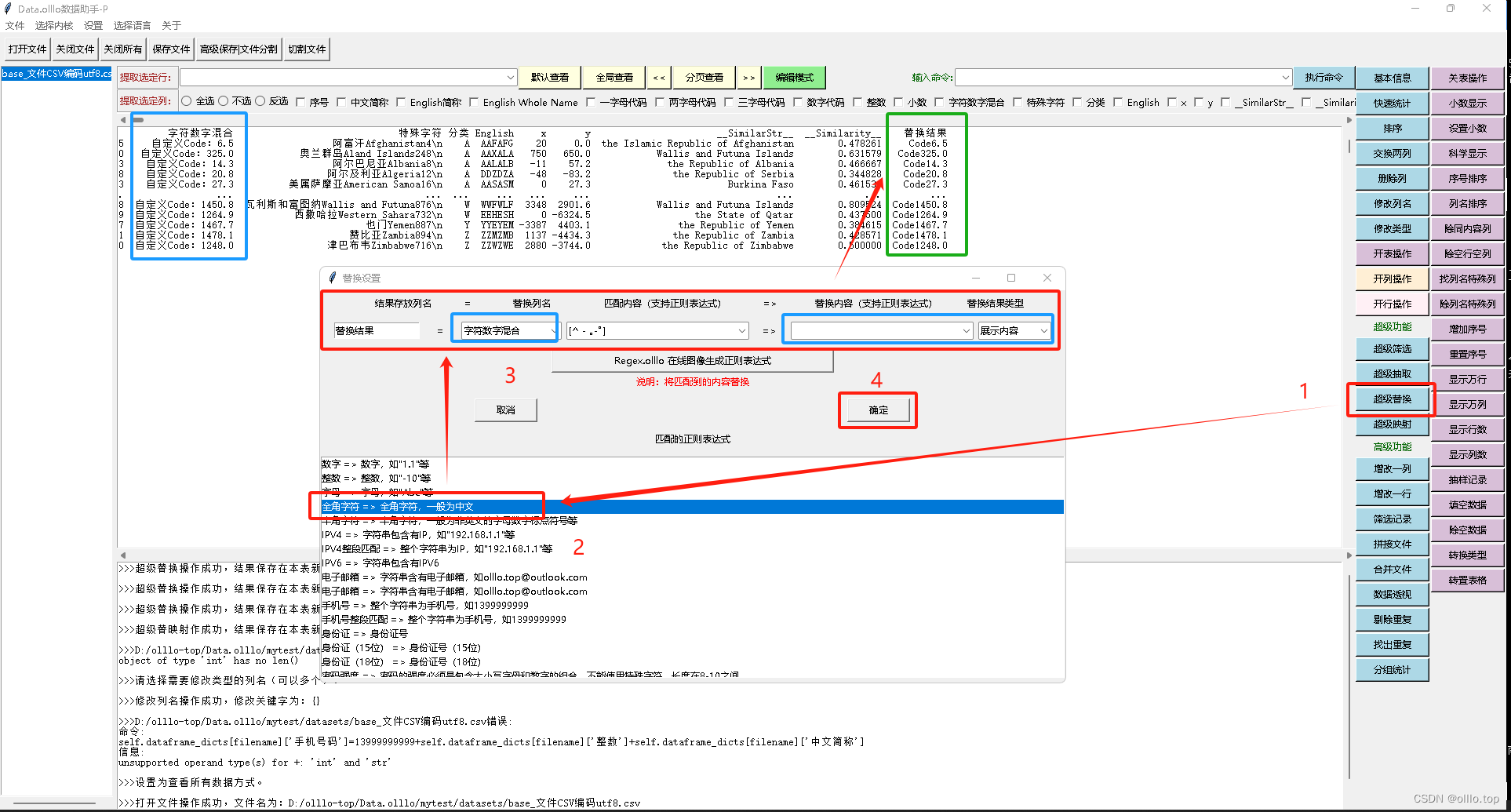Run 剔除重复 to remove duplicates
1511x812 pixels.
tap(1392, 619)
